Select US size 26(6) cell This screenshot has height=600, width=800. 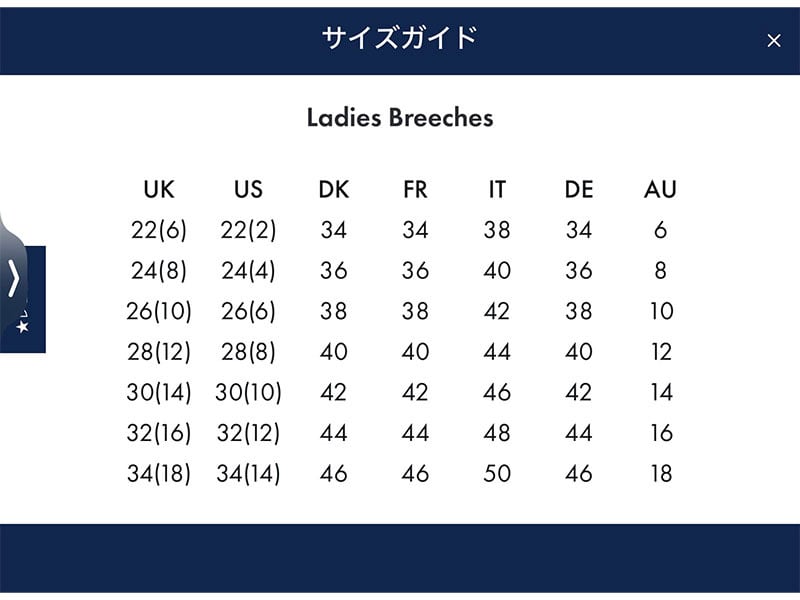coord(248,311)
